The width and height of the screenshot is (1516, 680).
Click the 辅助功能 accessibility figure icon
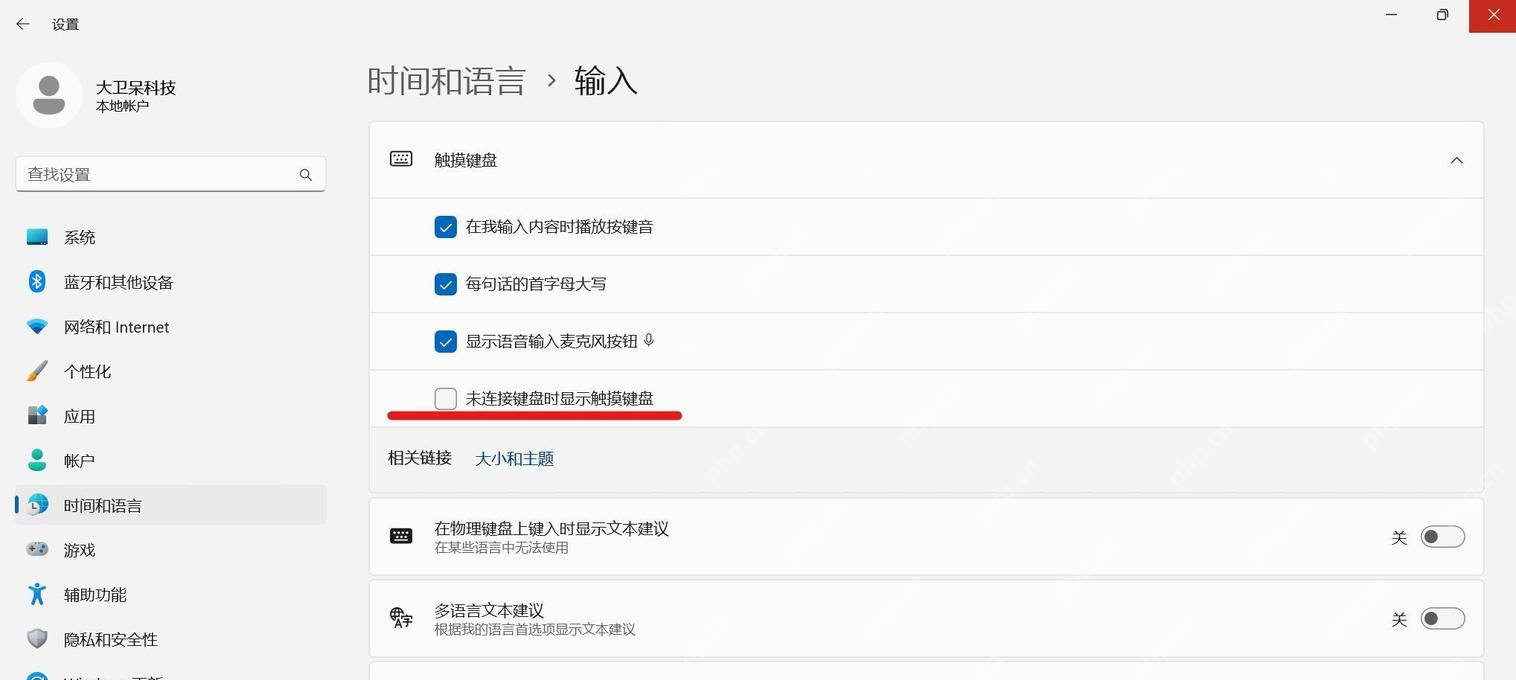coord(37,594)
